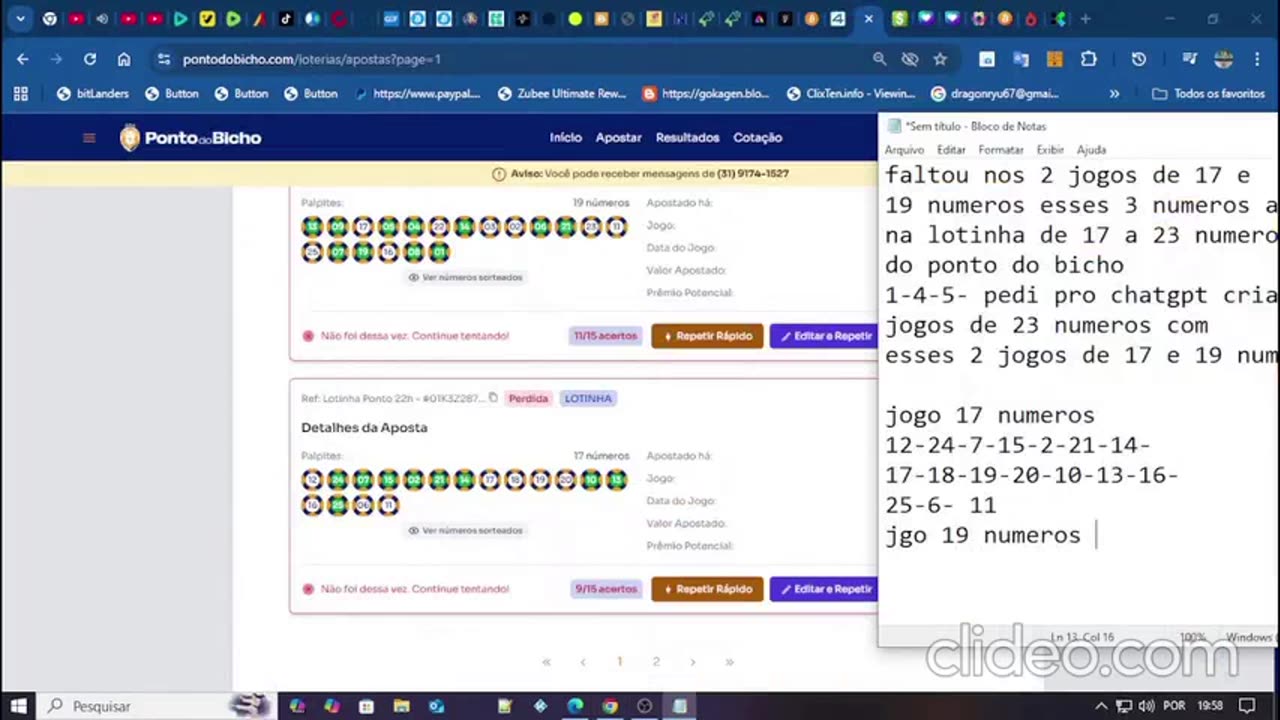Viewport: 1280px width, 720px height.
Task: Click Repetir Rápido on the 9/15 acertos bet
Action: pos(707,589)
